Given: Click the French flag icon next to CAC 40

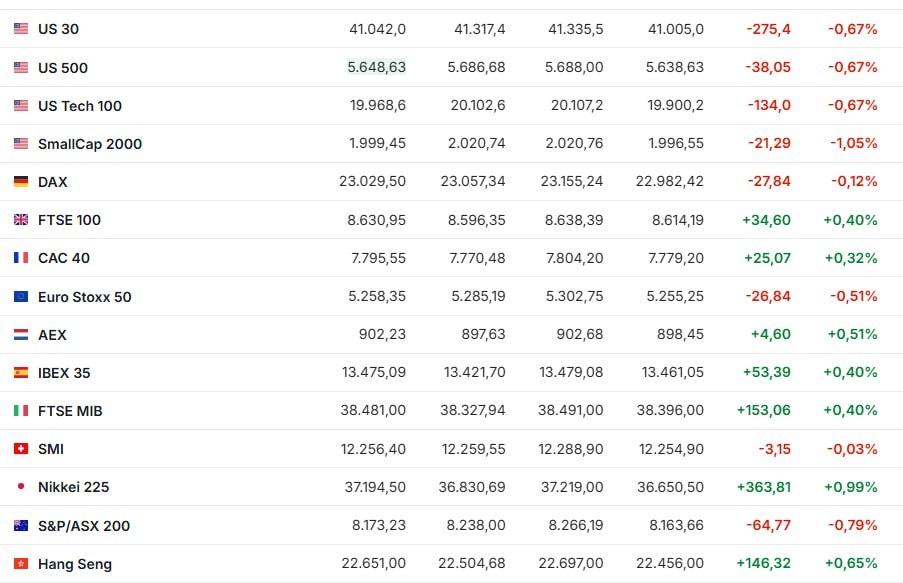Looking at the screenshot, I should [21, 258].
